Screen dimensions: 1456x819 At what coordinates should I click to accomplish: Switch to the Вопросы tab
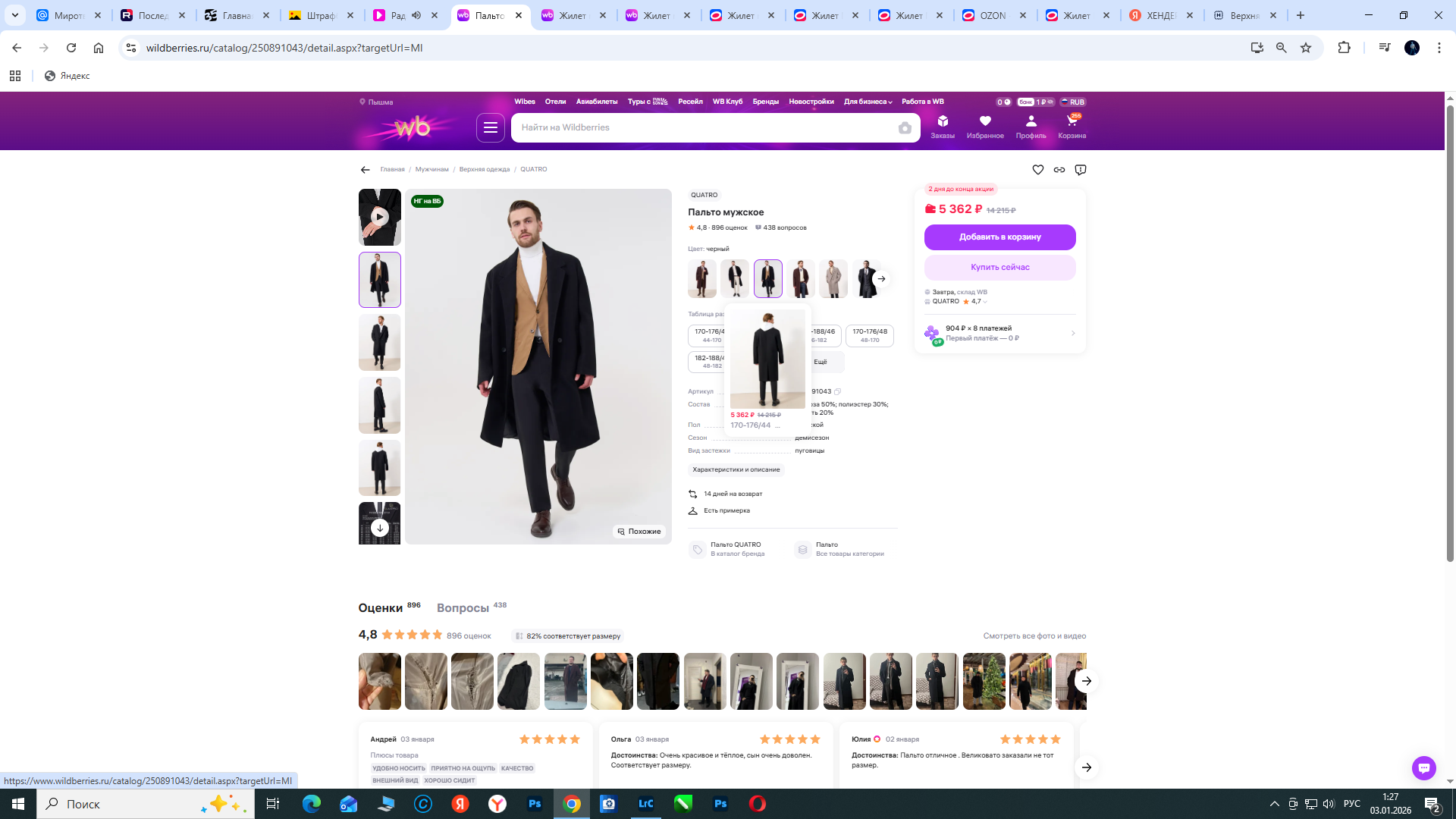[463, 608]
